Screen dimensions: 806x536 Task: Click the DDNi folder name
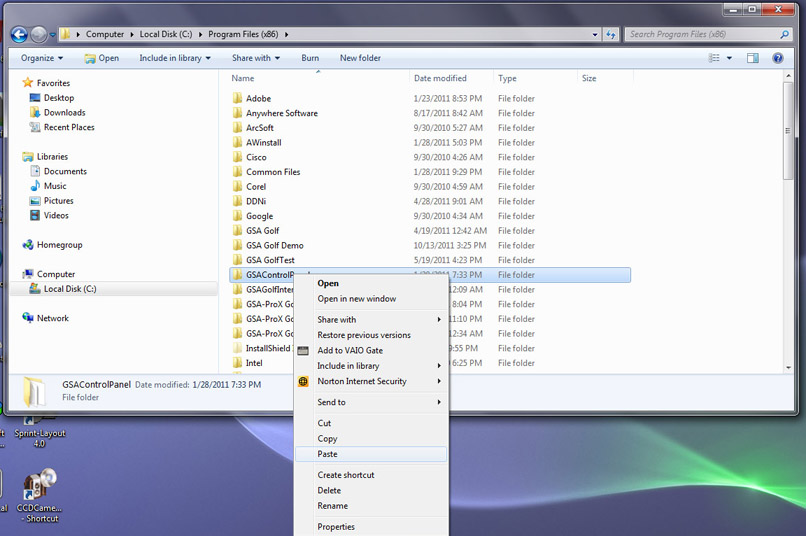coord(255,201)
